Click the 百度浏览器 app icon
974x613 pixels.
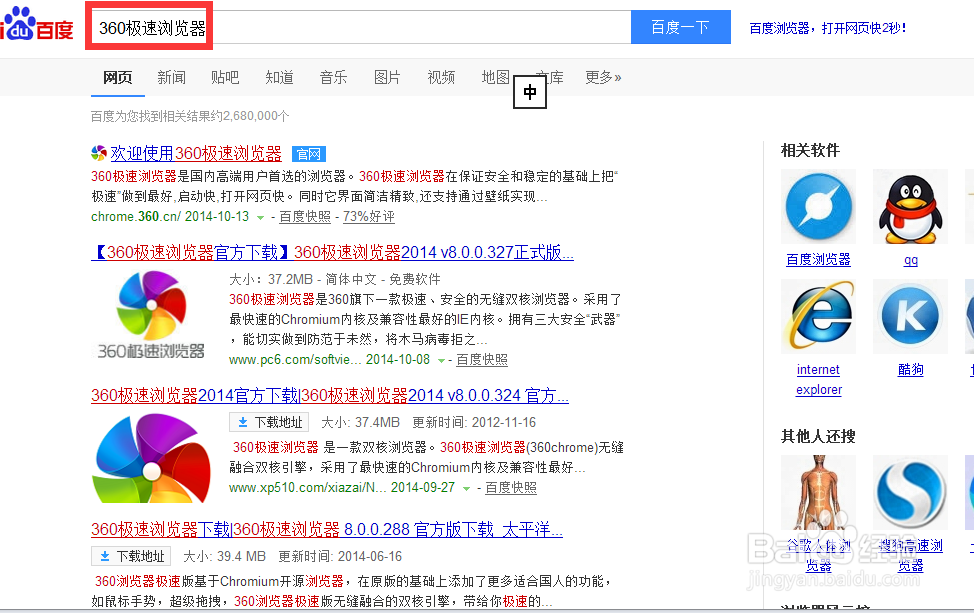pyautogui.click(x=818, y=206)
